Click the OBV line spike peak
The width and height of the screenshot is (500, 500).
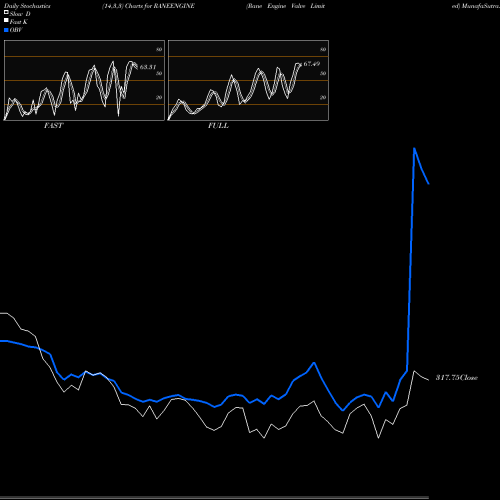pos(414,149)
